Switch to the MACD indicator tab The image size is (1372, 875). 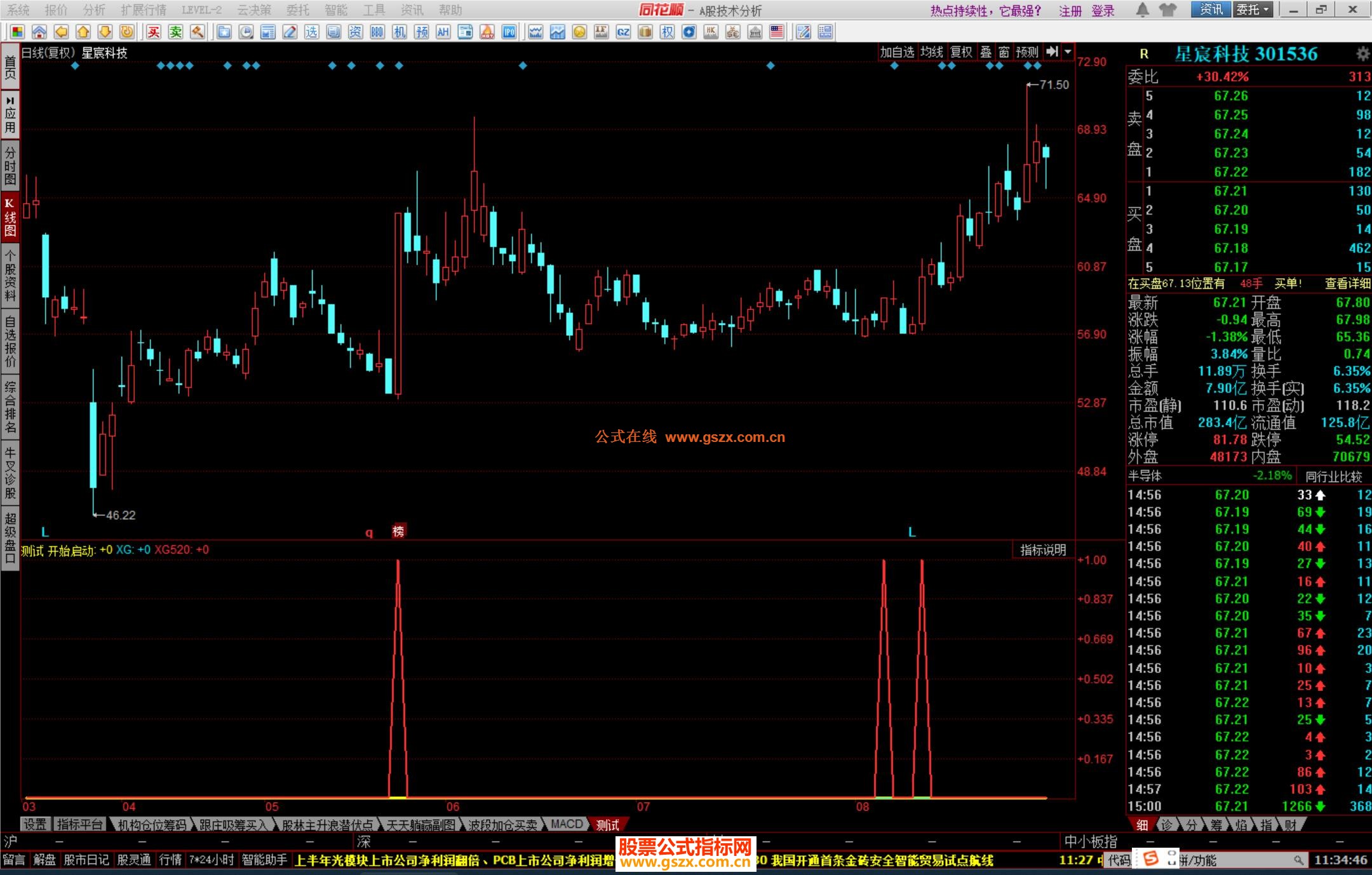(x=566, y=824)
